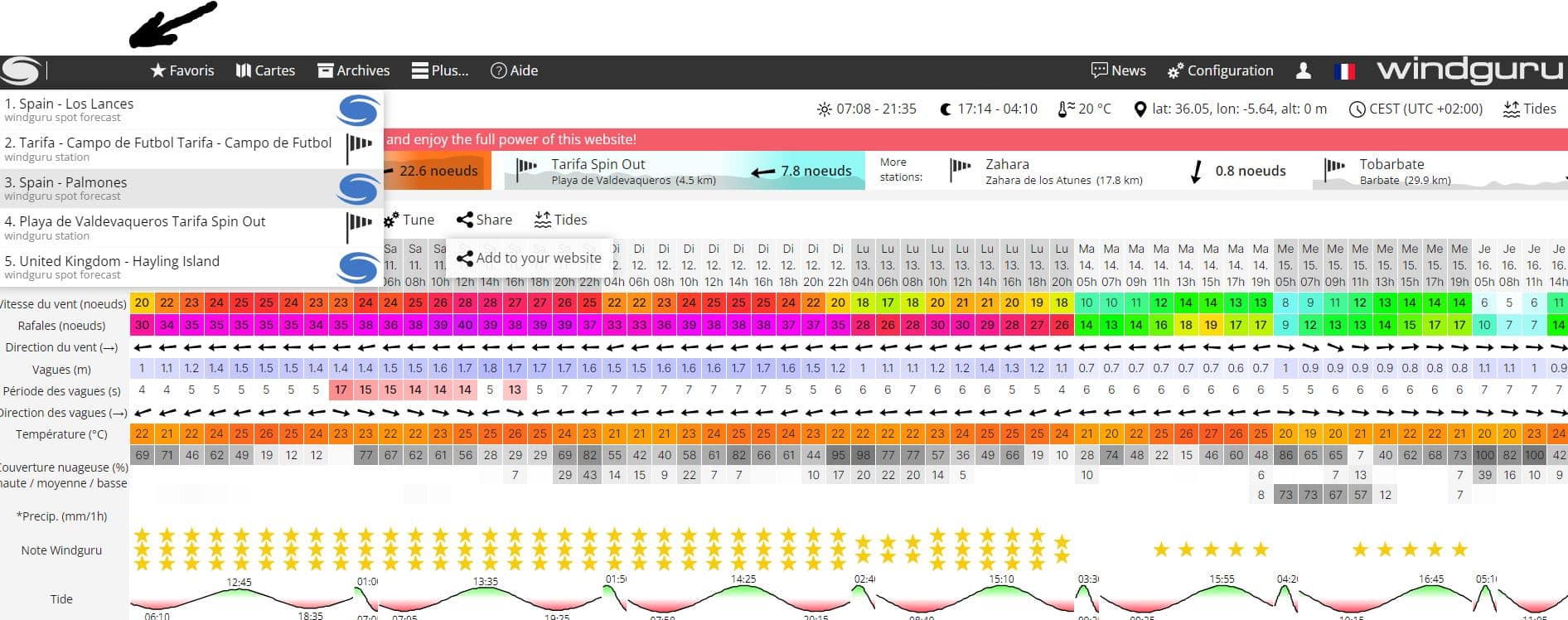The height and width of the screenshot is (620, 1568).
Task: Click the tide high point labeled 16:45
Action: tap(1431, 579)
